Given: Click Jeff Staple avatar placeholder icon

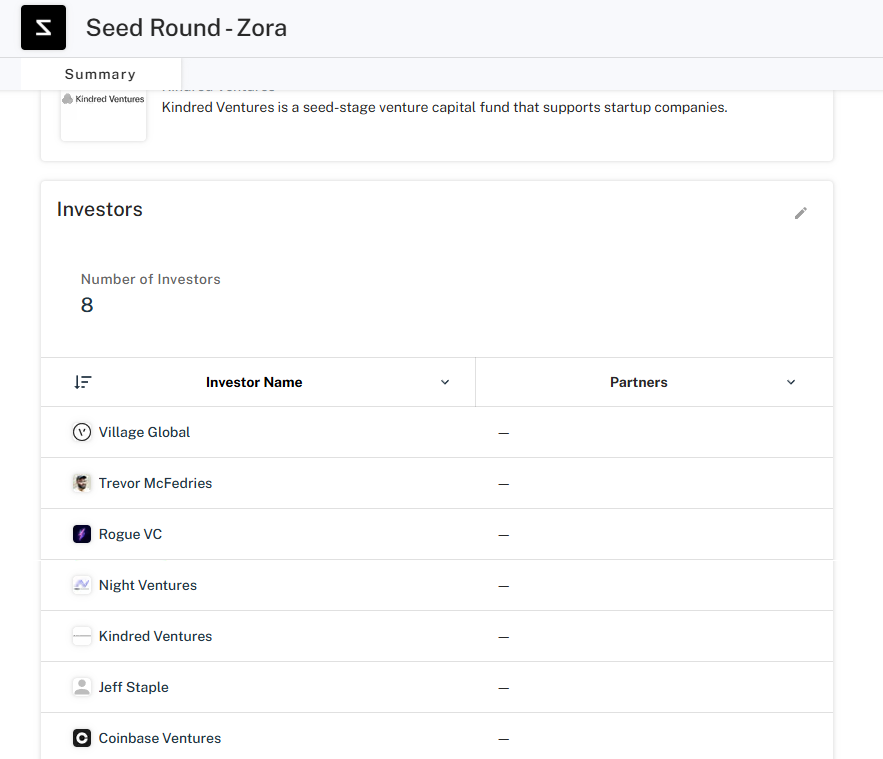Looking at the screenshot, I should (82, 687).
